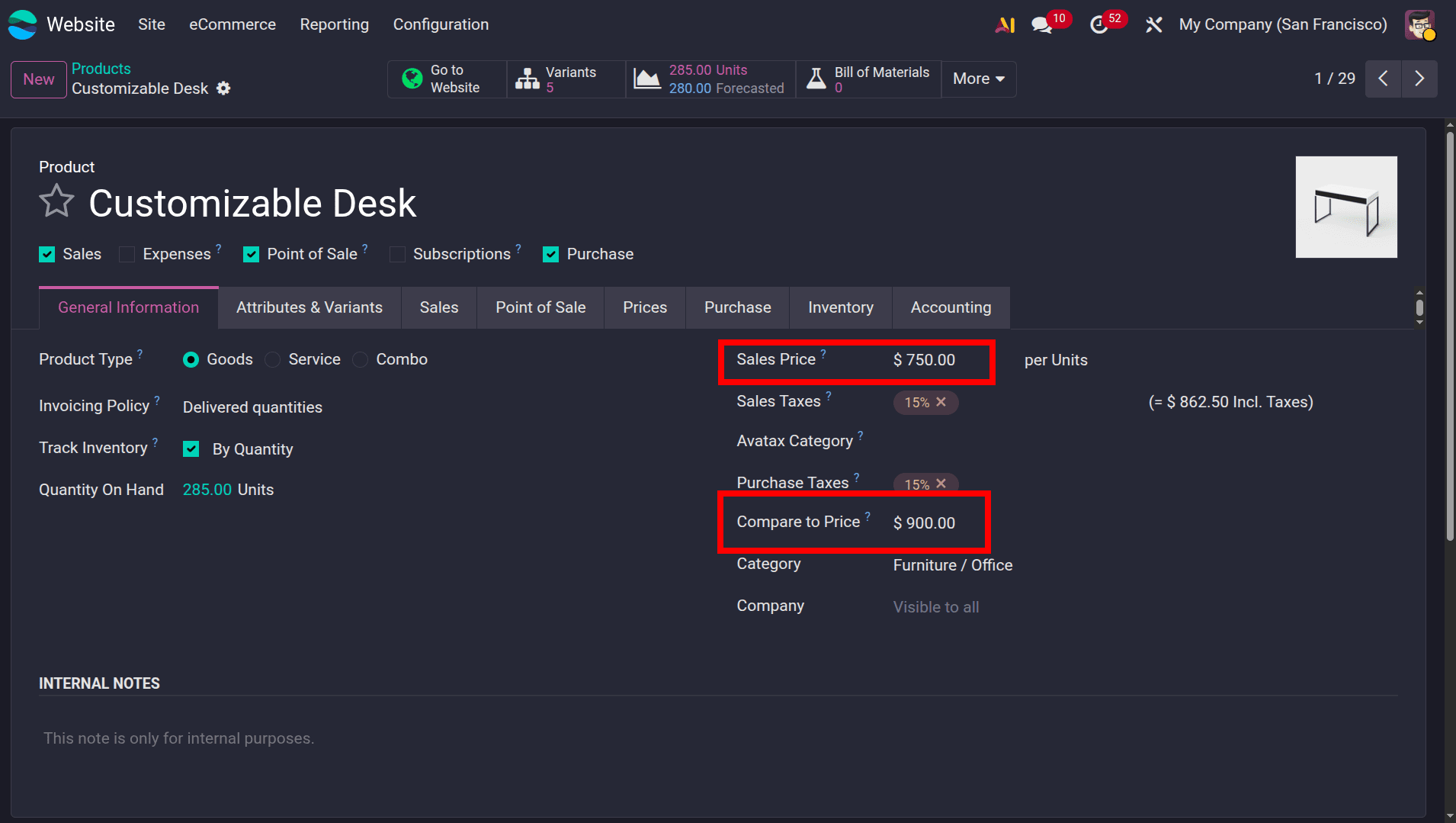Open the per Units unit of measure field
The height and width of the screenshot is (823, 1456).
pos(1056,360)
